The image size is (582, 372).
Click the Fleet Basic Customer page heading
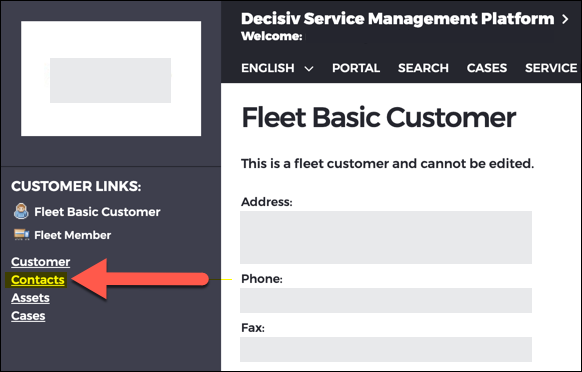tap(379, 118)
